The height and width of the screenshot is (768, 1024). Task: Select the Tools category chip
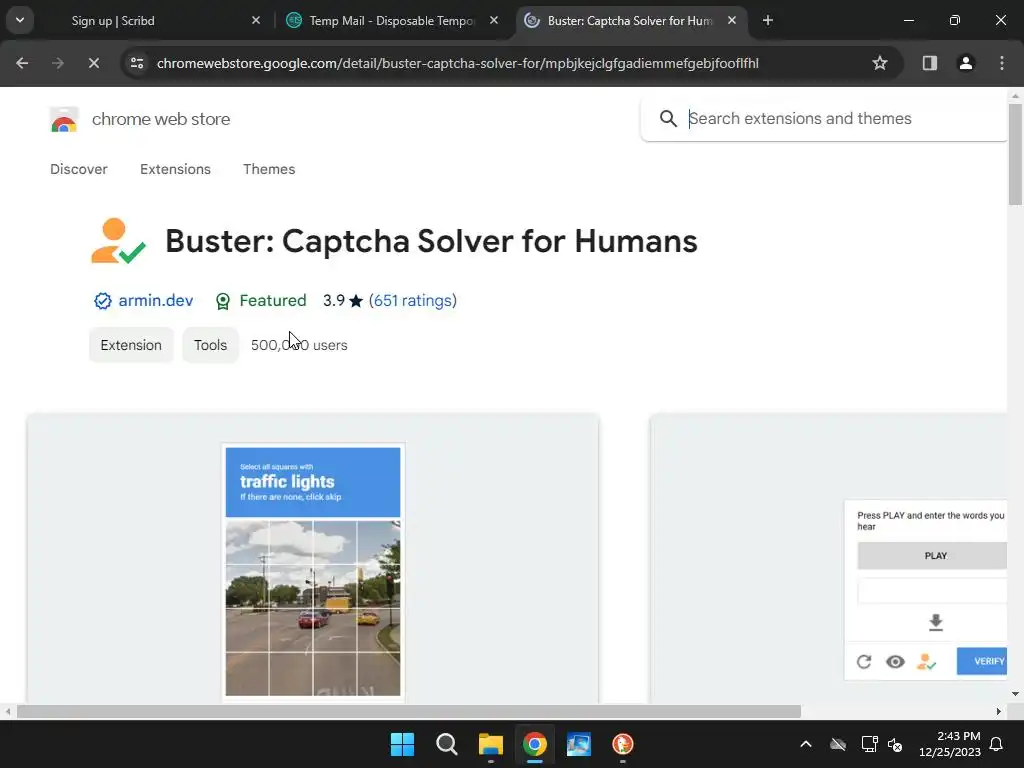point(210,345)
